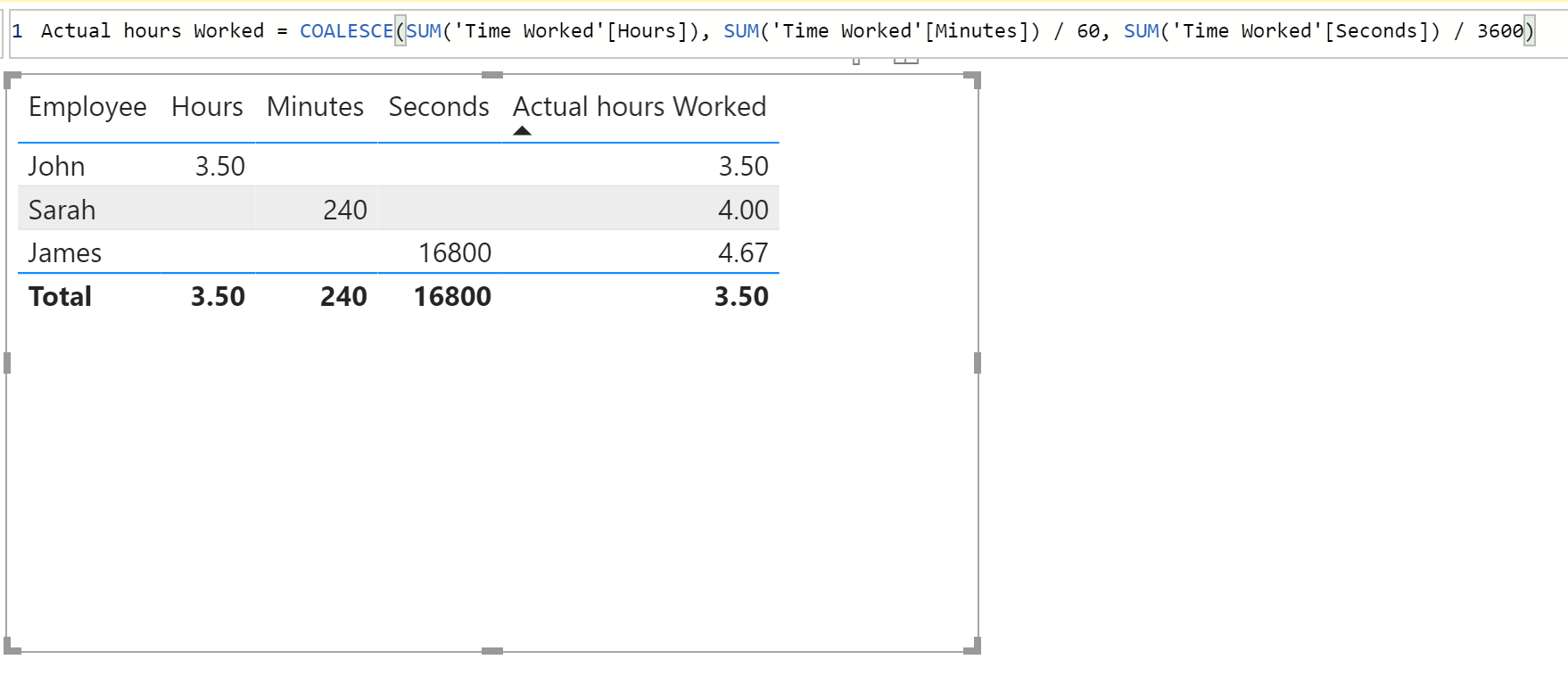Click the sort arrow under Actual hours Worked

(523, 131)
